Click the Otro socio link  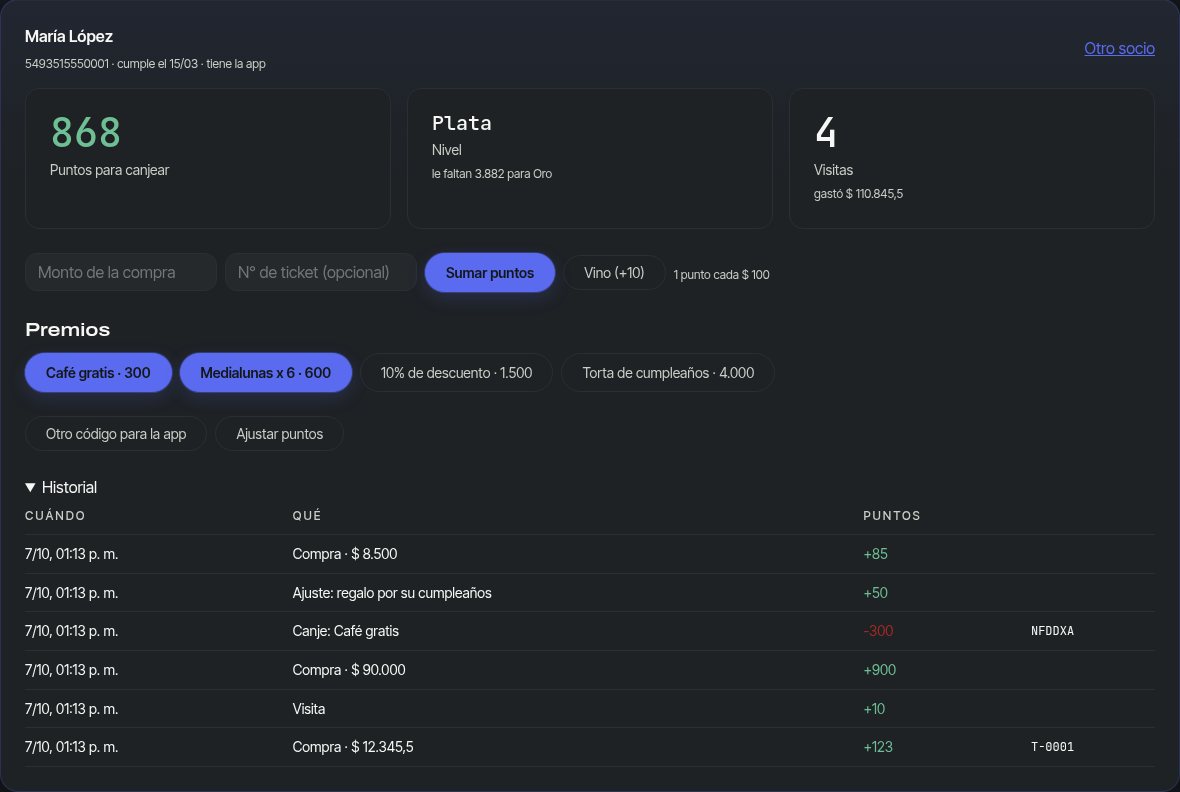point(1119,48)
